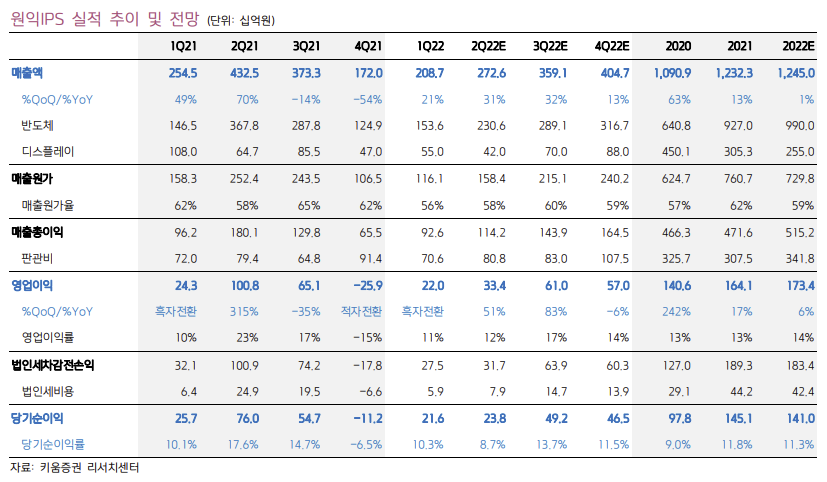Select the 2020 매출액 value 1,090.9
Viewport: 827px width, 482px height.
pyautogui.click(x=670, y=73)
